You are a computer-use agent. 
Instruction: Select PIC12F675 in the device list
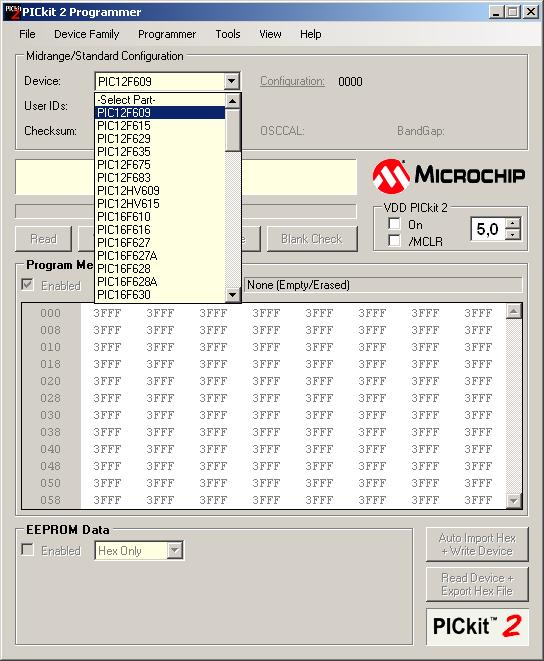click(x=160, y=165)
